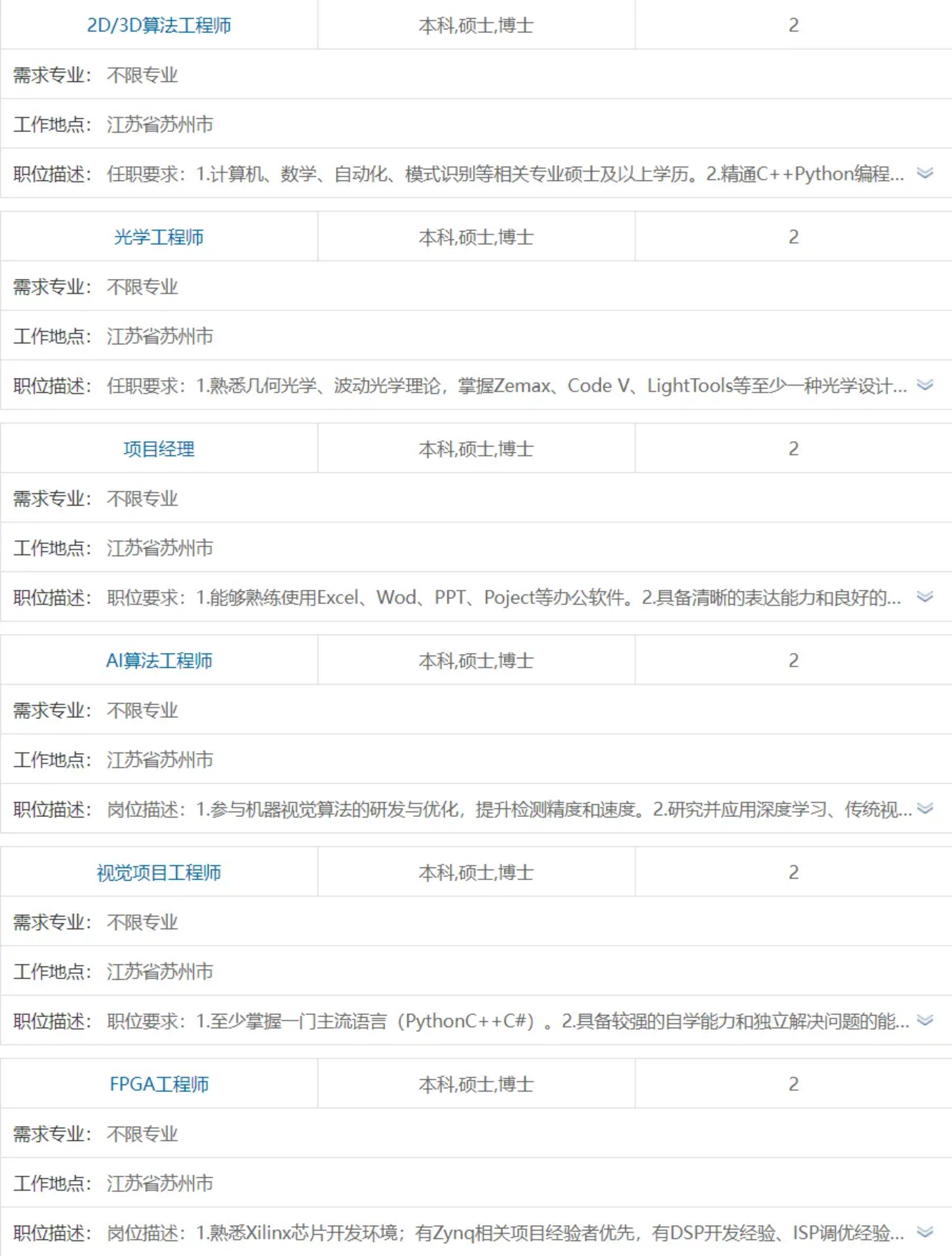952x1256 pixels.
Task: Open the AI算法工程师 job link
Action: [159, 661]
